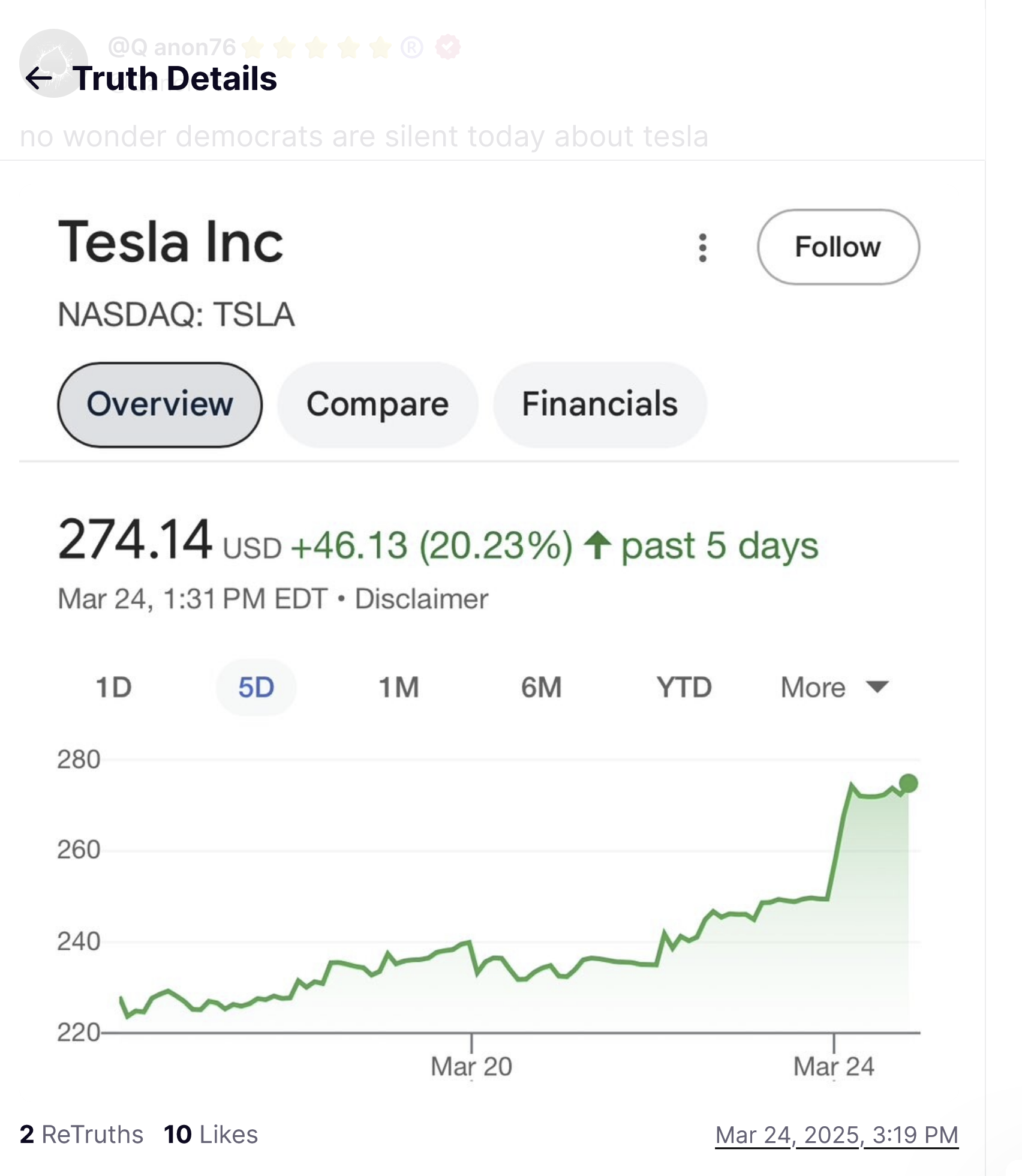Click the green chart endpoint dot
The image size is (1022, 1176).
tap(909, 783)
